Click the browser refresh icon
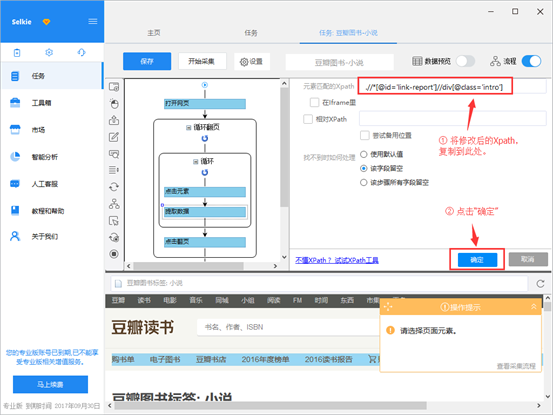 coord(540,283)
